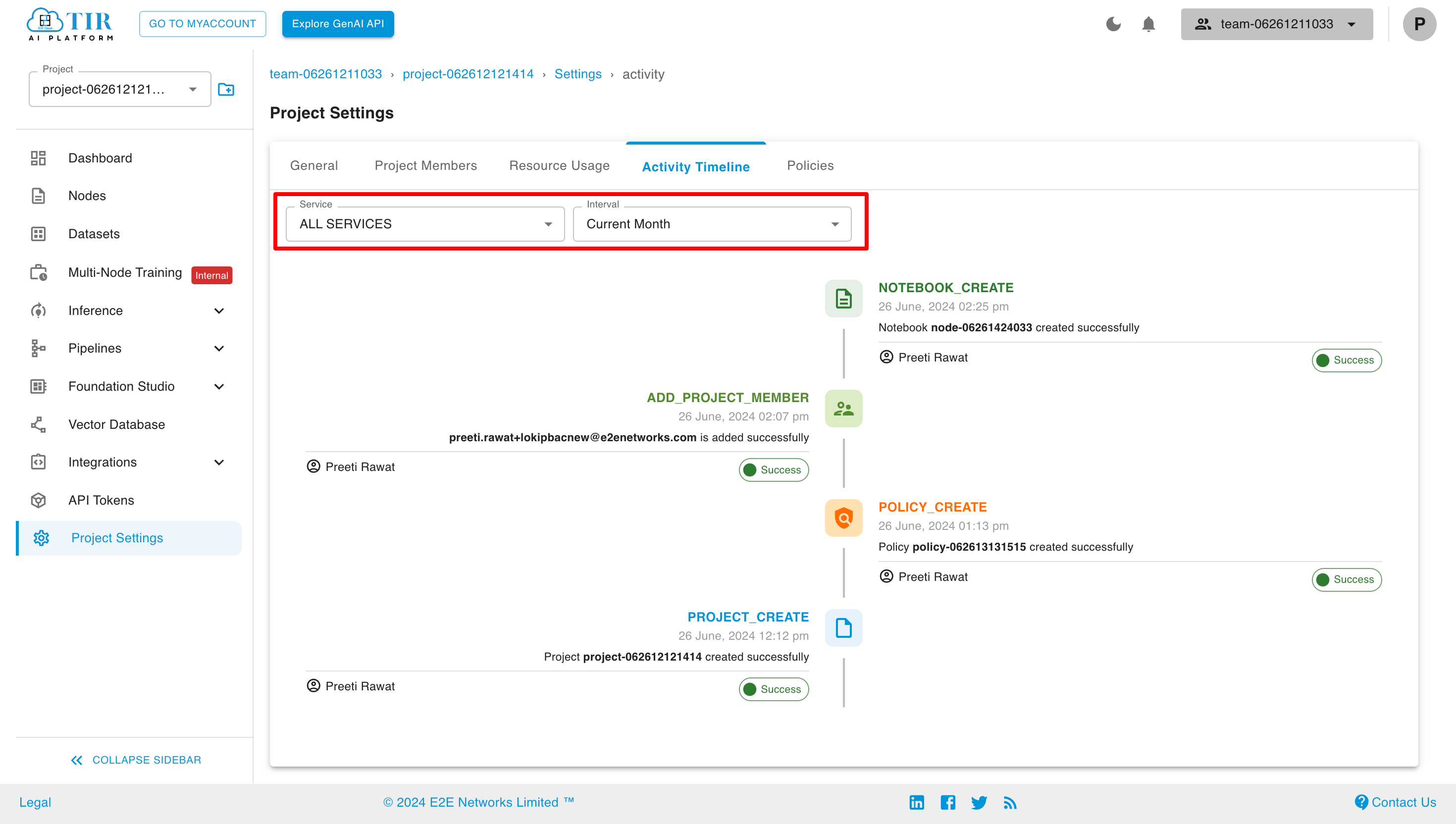Click GO TO MYACCOUNT button
This screenshot has width=1456, height=825.
203,24
